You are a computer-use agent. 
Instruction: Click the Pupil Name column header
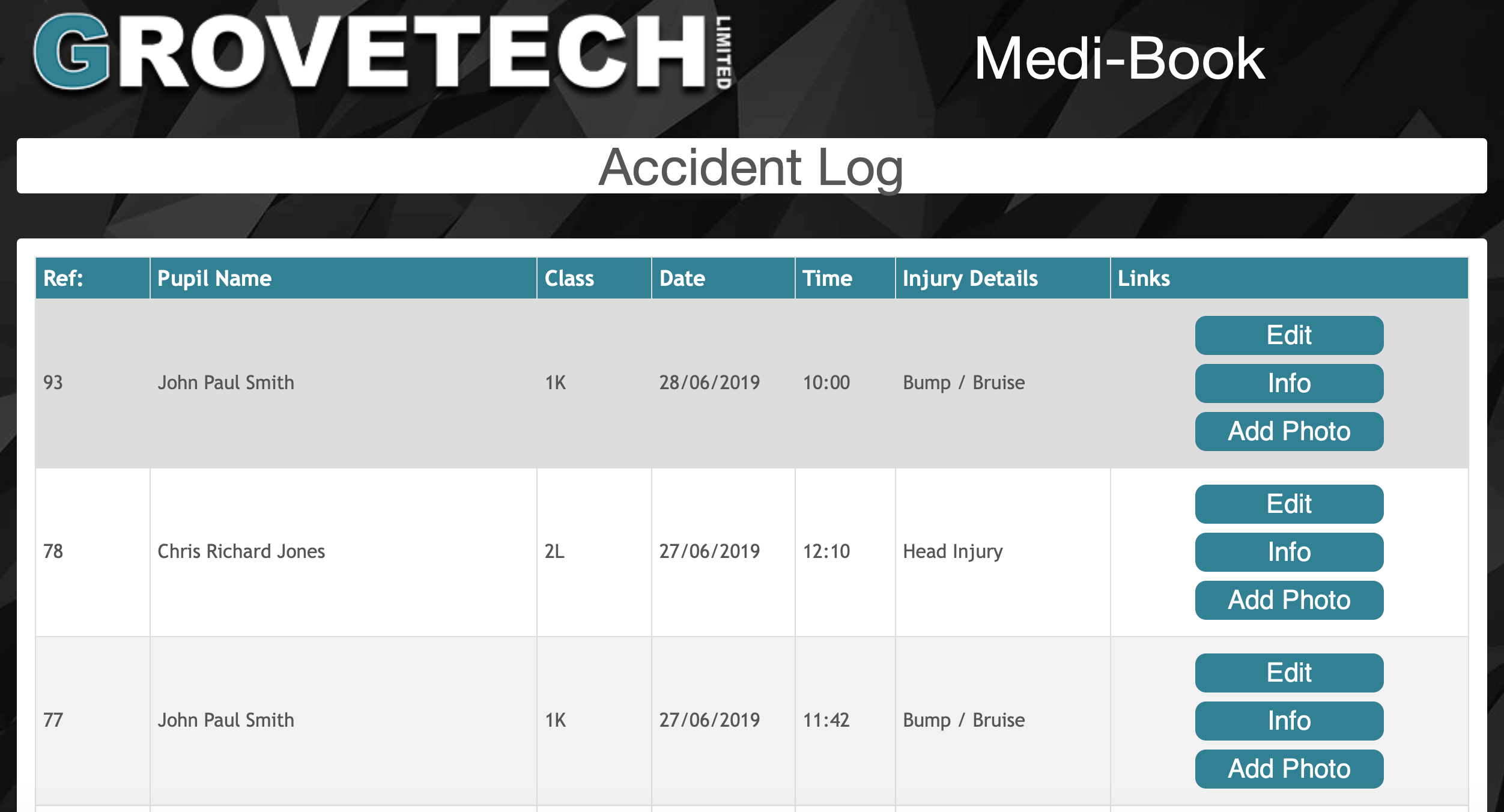343,278
